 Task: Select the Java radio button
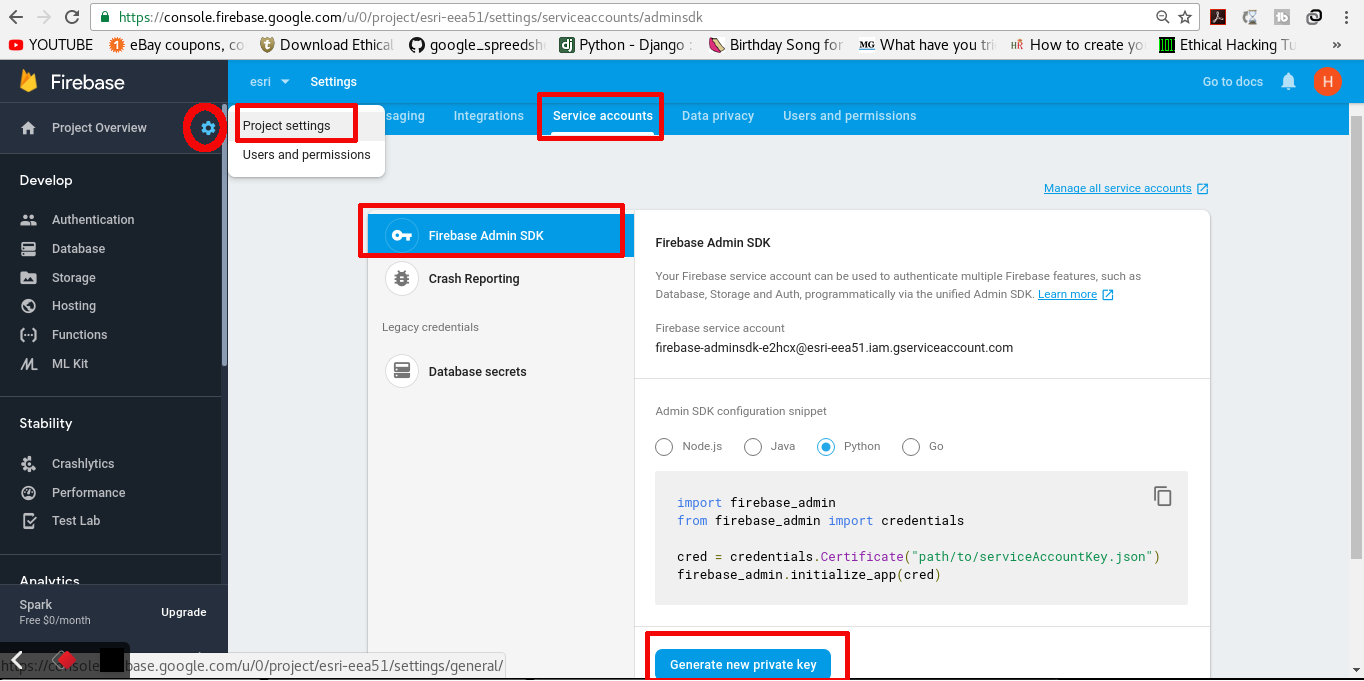tap(753, 447)
